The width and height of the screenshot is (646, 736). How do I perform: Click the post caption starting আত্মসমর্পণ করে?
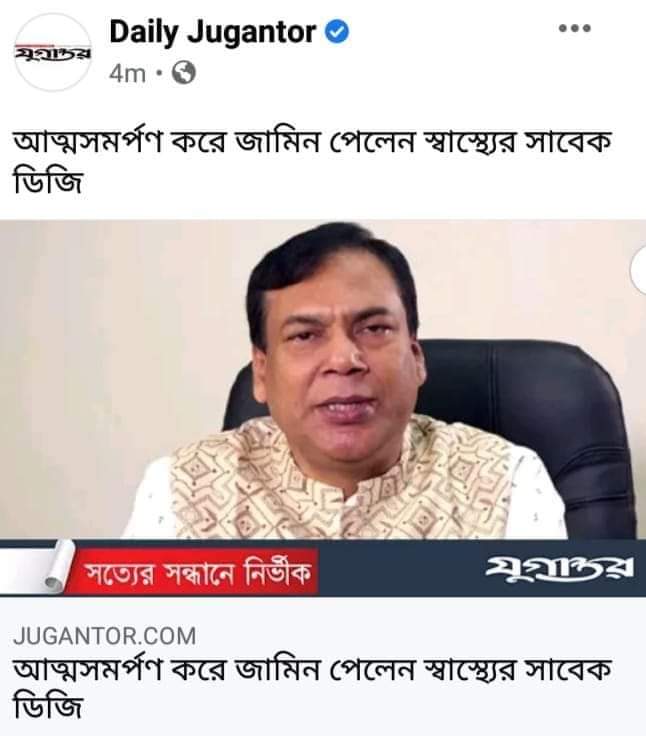tap(313, 161)
